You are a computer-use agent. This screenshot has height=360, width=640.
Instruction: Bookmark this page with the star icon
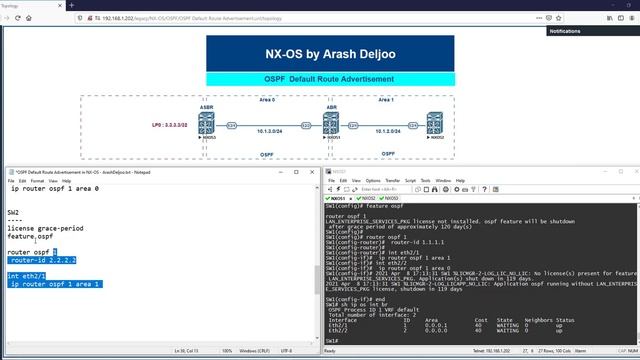(559, 18)
